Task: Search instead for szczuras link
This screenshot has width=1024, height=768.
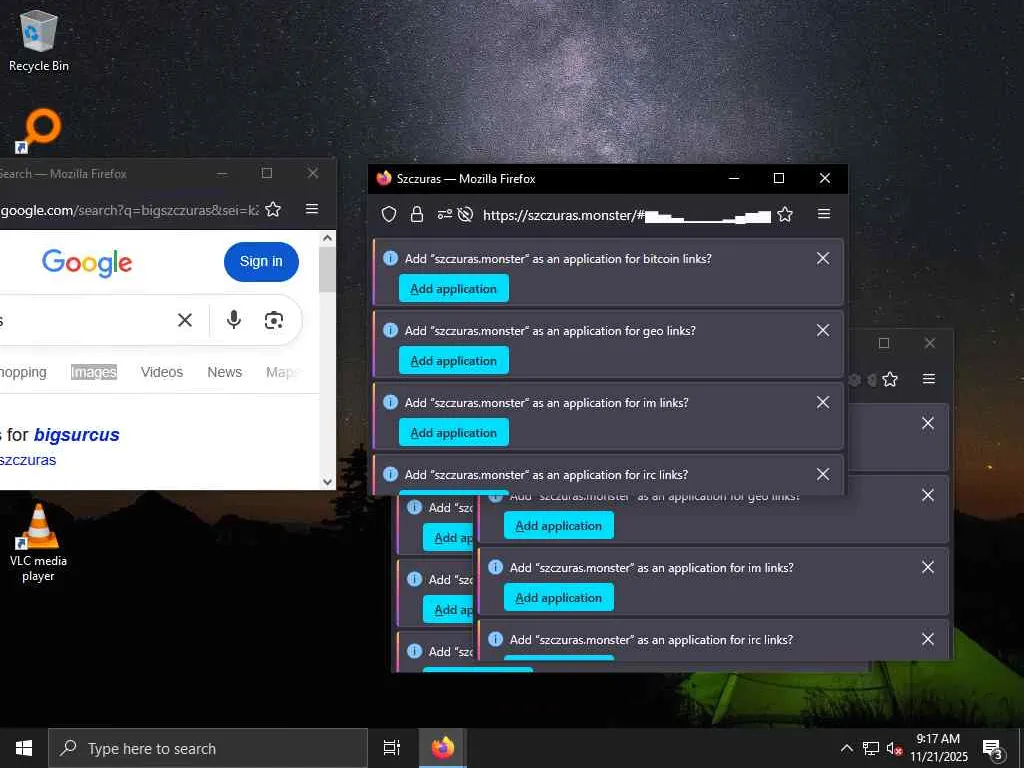Action: coord(28,460)
